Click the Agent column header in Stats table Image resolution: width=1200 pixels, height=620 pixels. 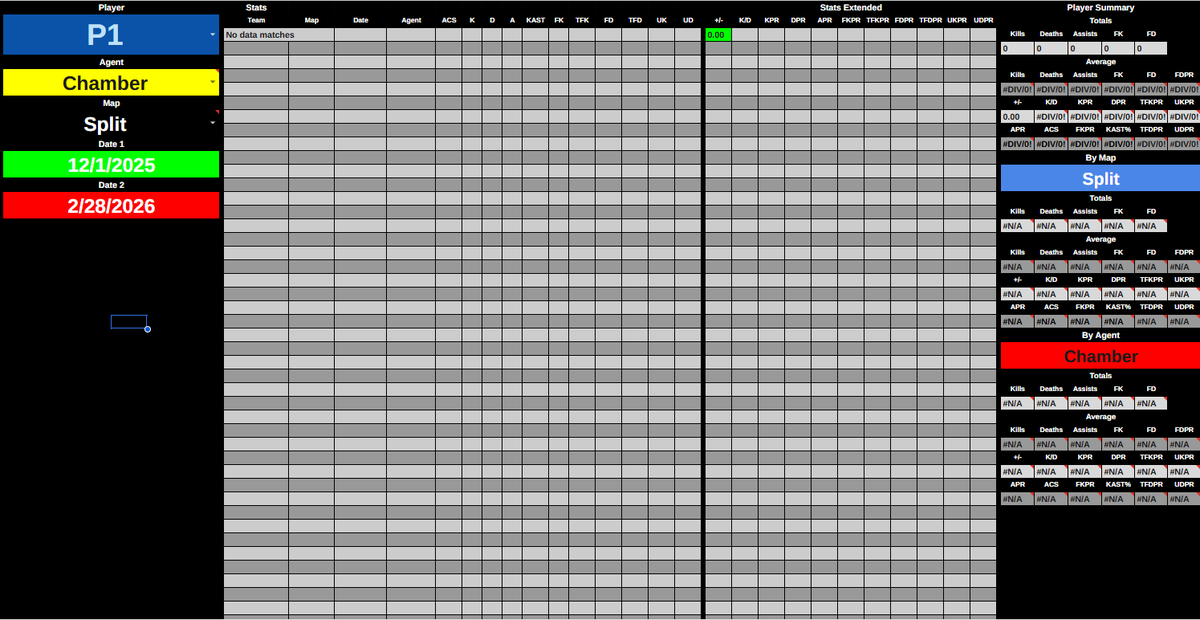tap(411, 20)
